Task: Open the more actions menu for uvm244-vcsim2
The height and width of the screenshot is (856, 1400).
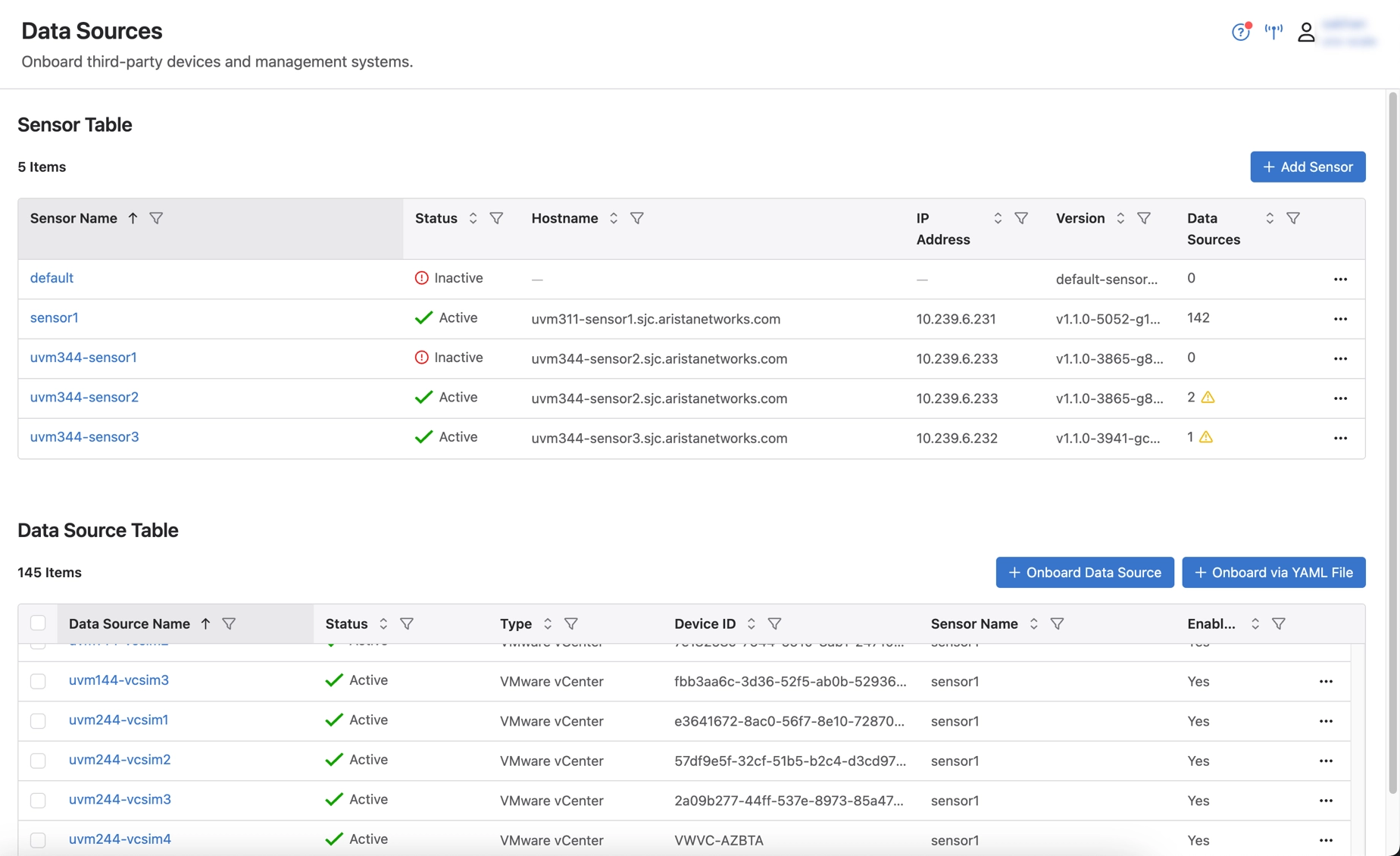Action: pyautogui.click(x=1326, y=761)
